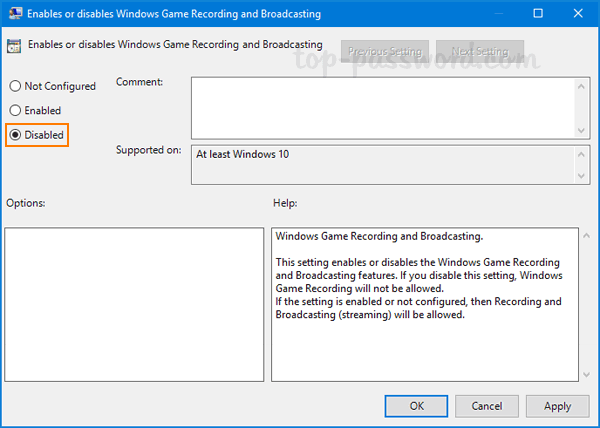Viewport: 600px width, 428px height.
Task: Click the policy setting icon beside the header
Action: [15, 46]
